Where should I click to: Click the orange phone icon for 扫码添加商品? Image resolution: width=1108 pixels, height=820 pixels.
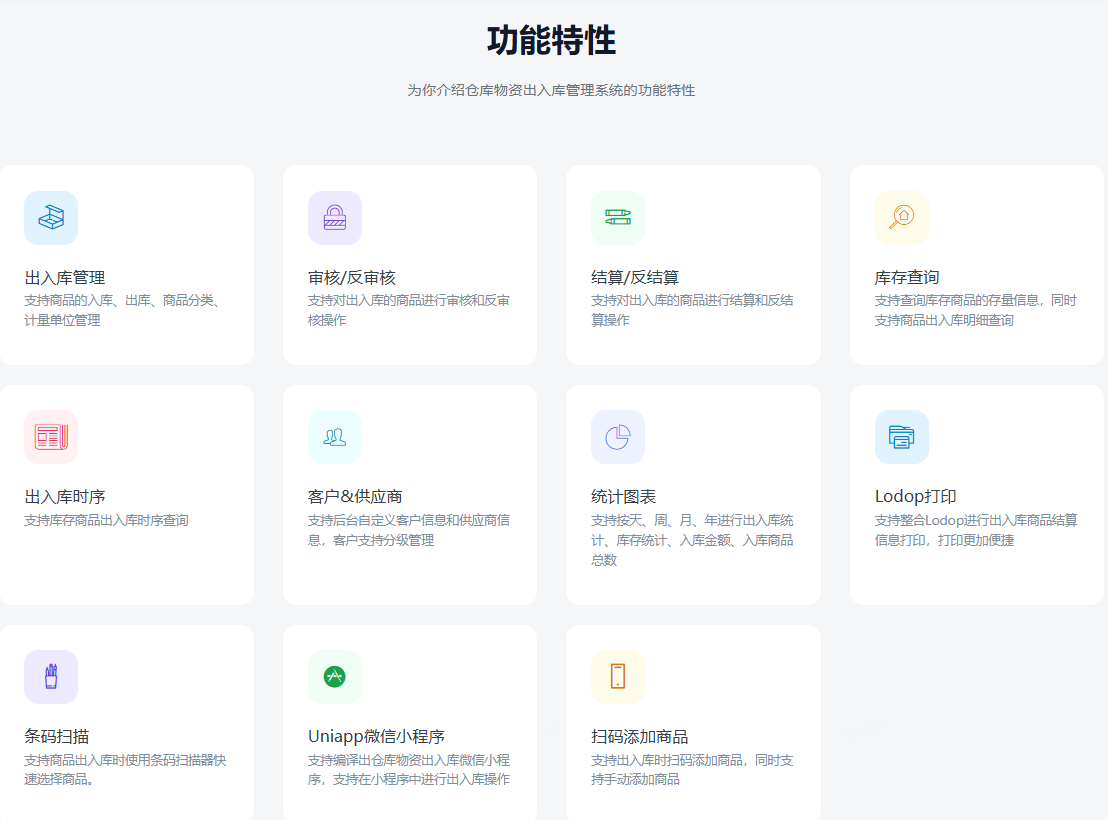coord(618,677)
